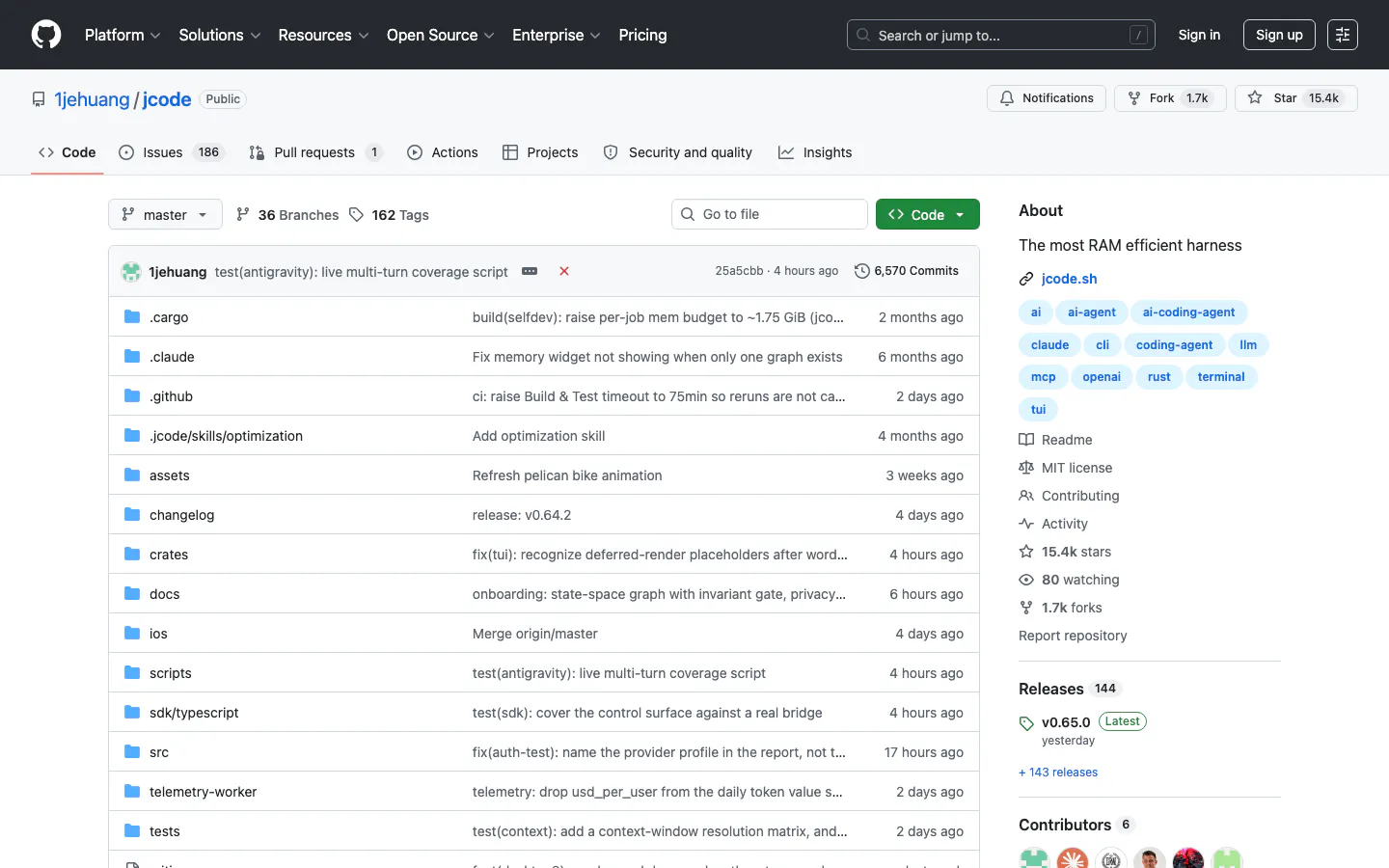Image resolution: width=1389 pixels, height=868 pixels.
Task: Click the book icon beside Readme
Action: 1026,440
